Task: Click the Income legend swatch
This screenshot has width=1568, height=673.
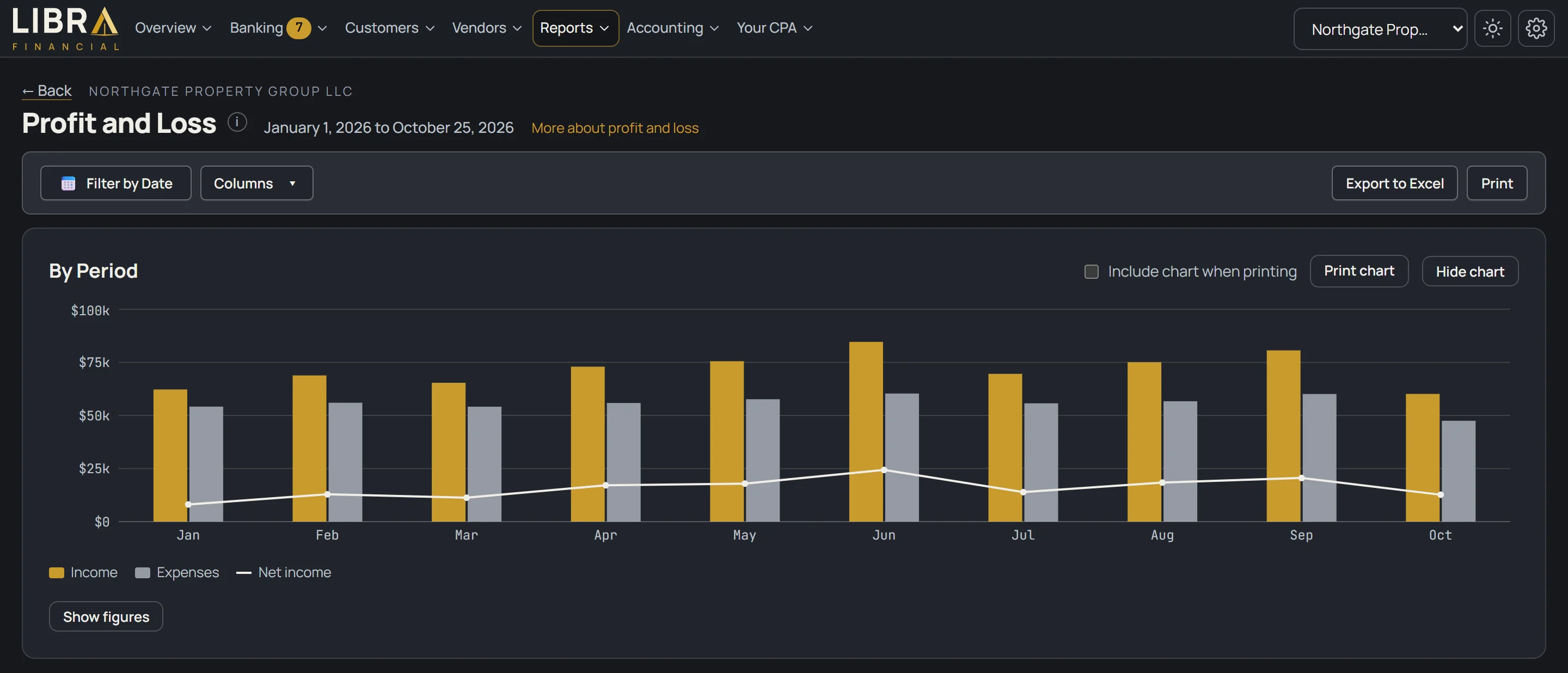Action: click(56, 573)
